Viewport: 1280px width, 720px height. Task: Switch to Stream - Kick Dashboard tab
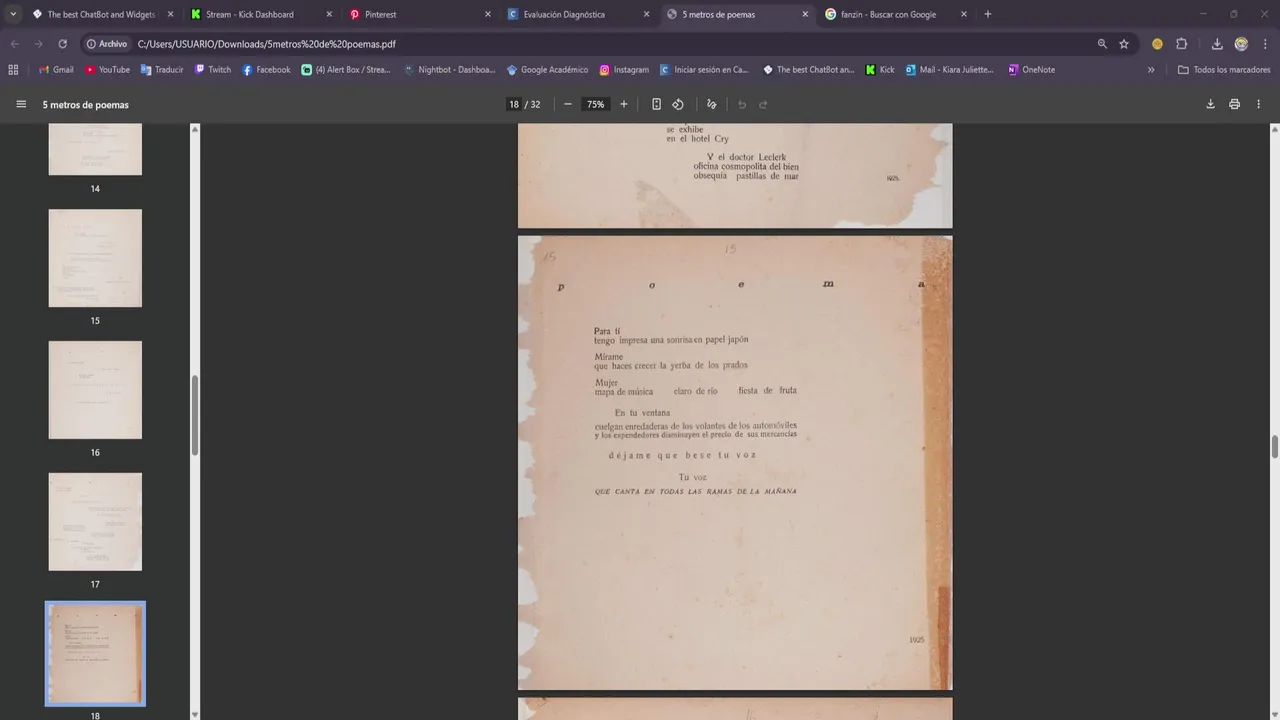tap(260, 14)
